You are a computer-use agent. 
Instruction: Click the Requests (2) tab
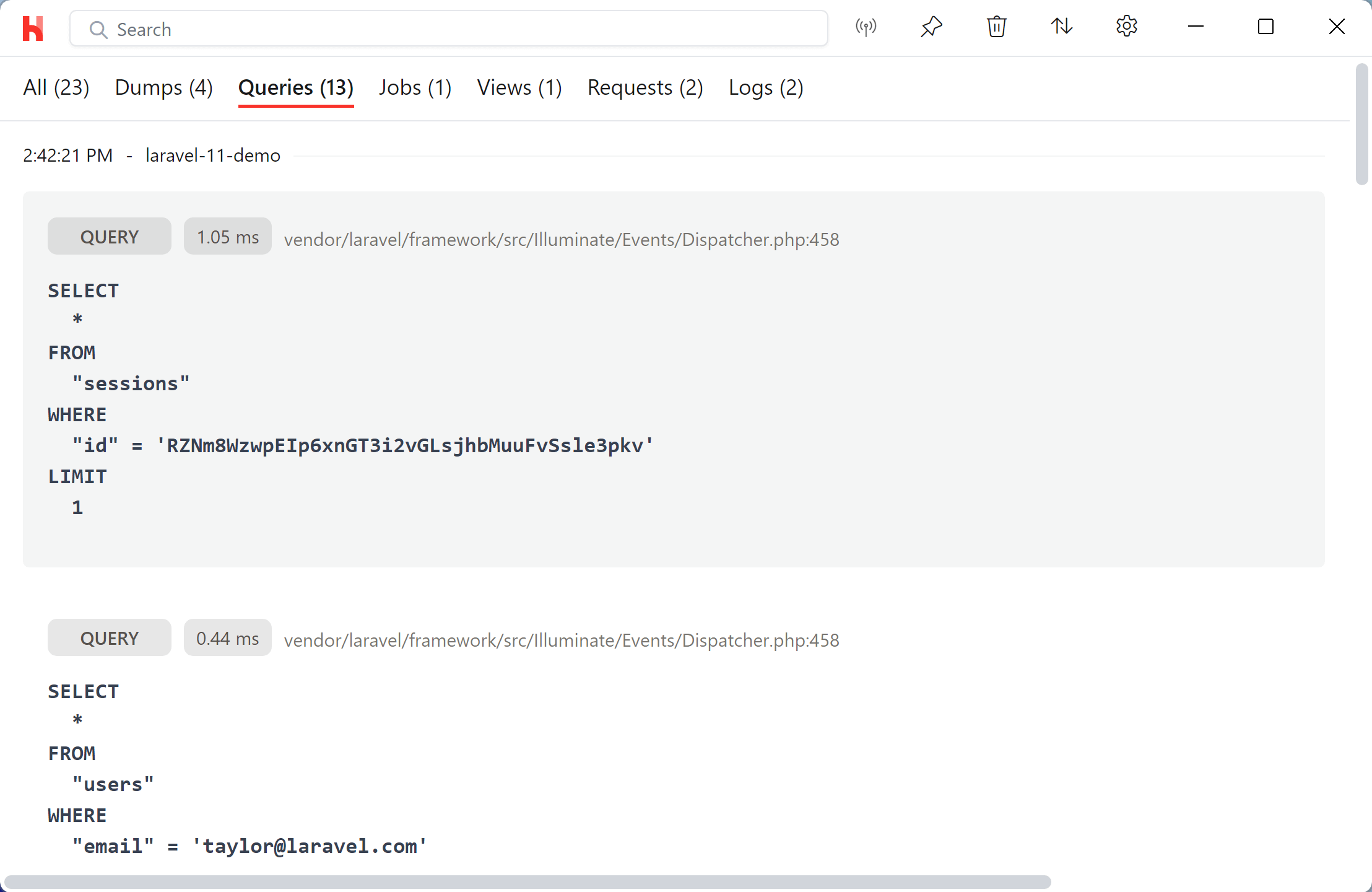click(644, 87)
